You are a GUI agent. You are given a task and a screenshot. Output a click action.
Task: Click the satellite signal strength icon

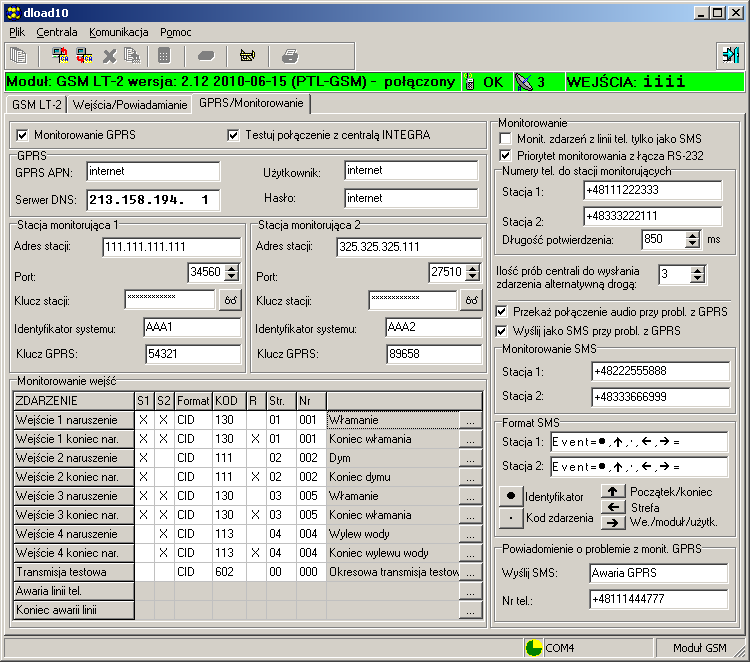524,82
